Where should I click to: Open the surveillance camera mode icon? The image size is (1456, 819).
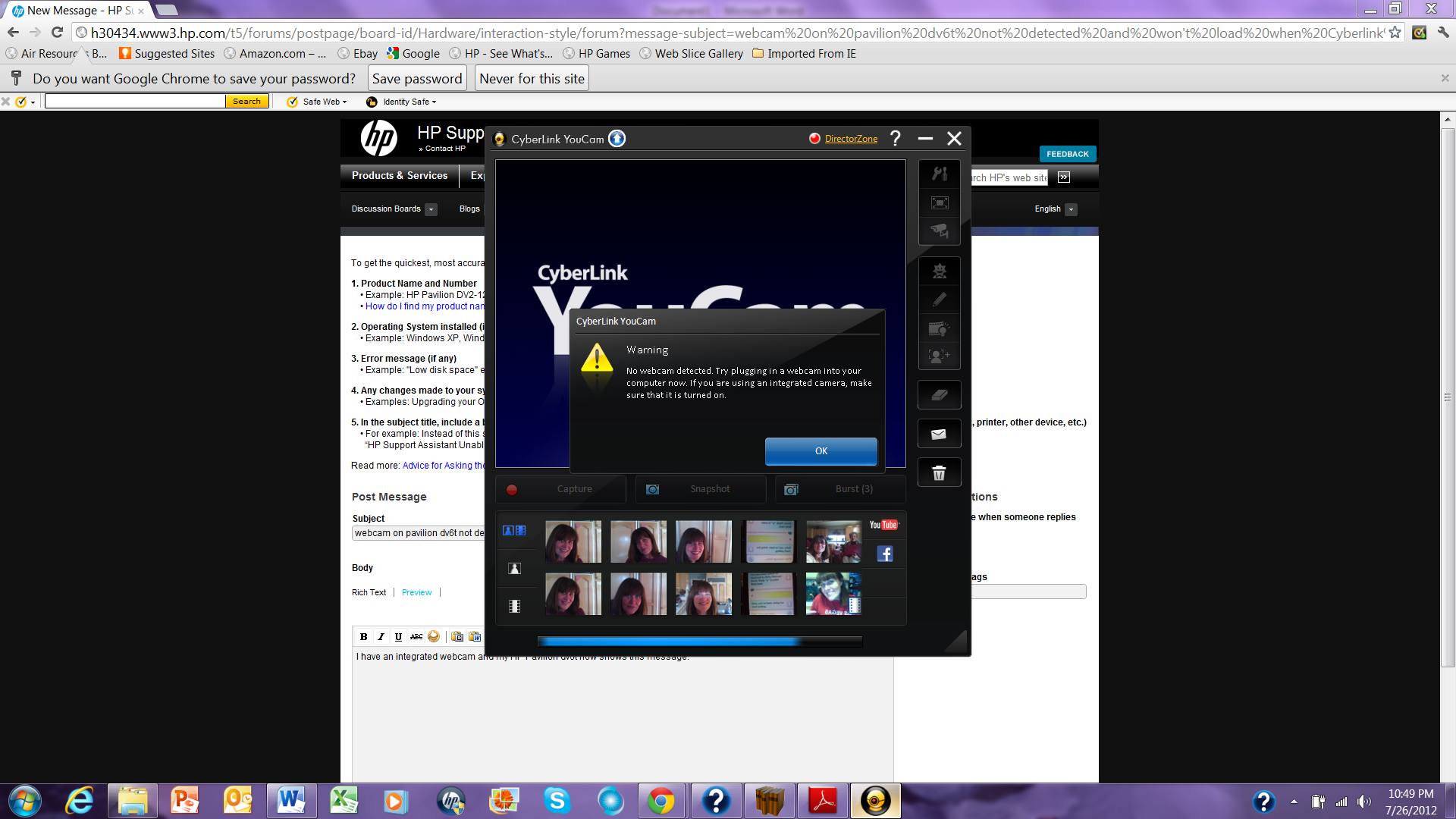coord(939,231)
